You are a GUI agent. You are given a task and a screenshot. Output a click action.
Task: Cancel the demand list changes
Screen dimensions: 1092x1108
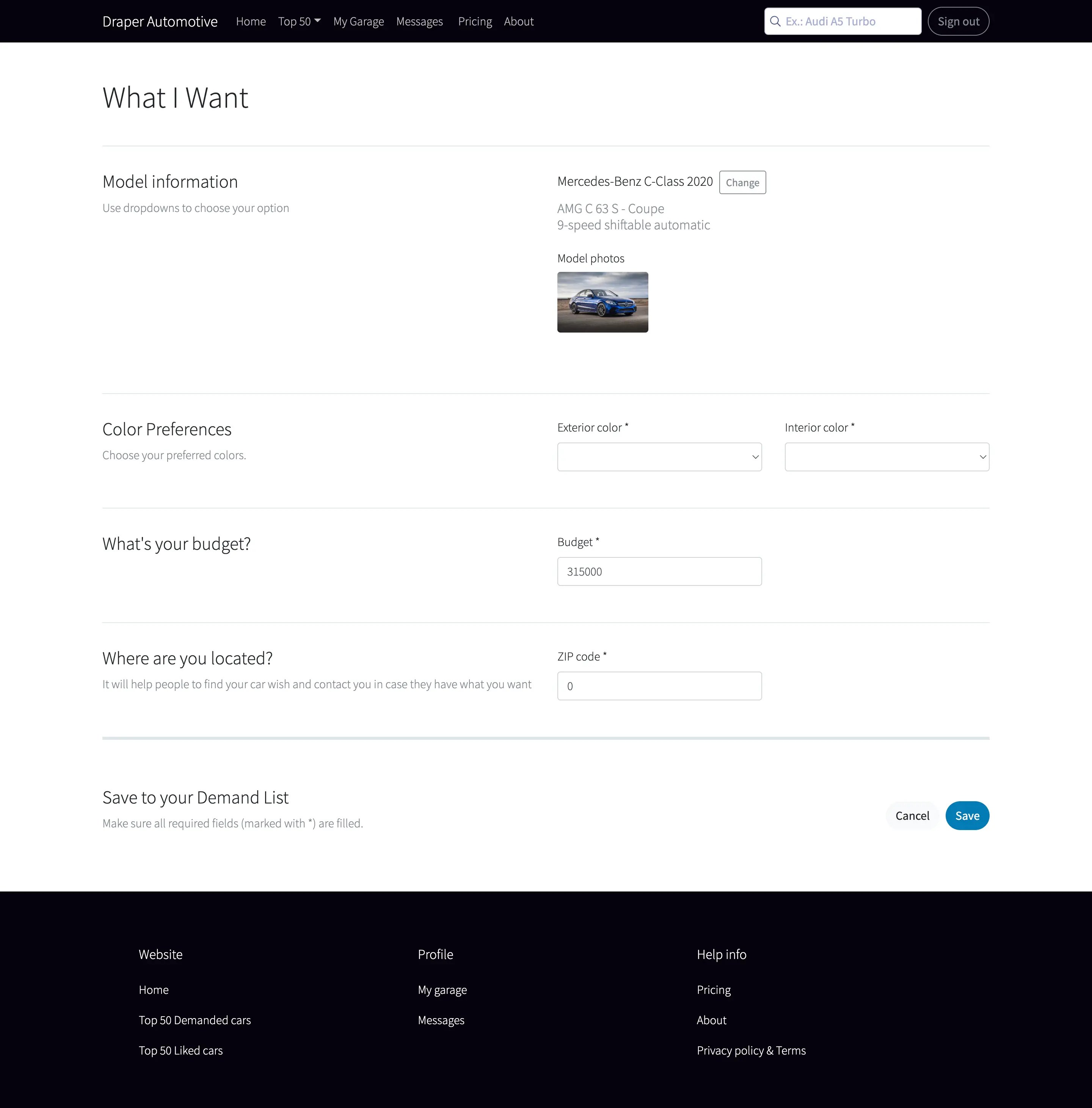(x=912, y=815)
